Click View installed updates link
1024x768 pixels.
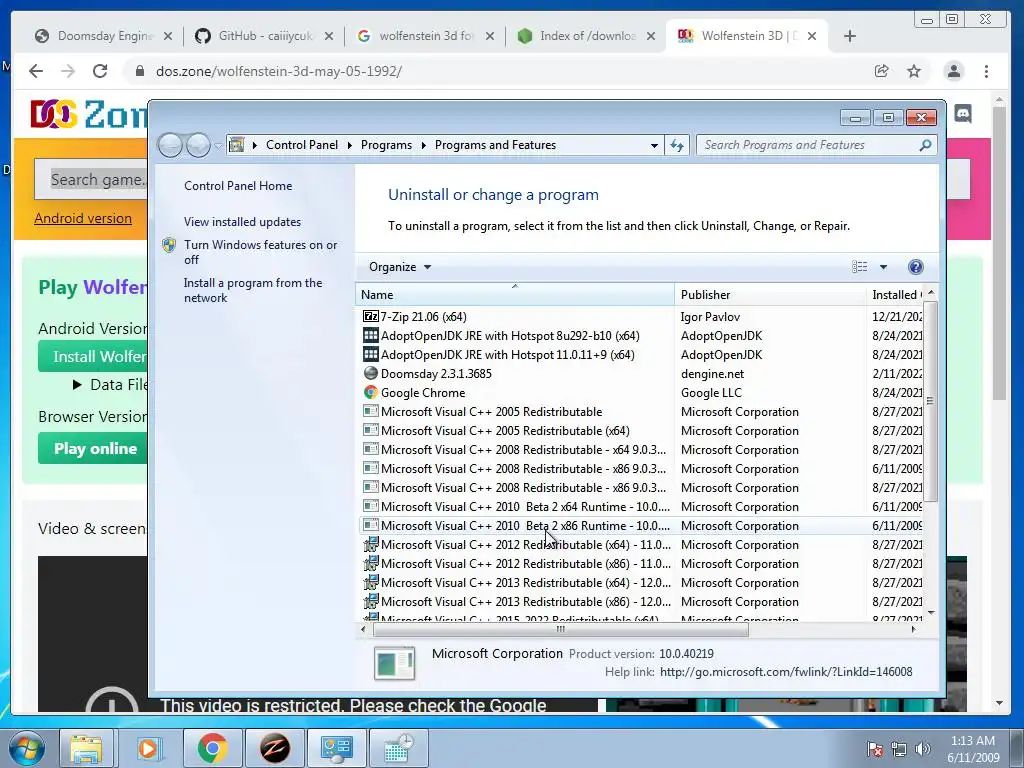[242, 222]
